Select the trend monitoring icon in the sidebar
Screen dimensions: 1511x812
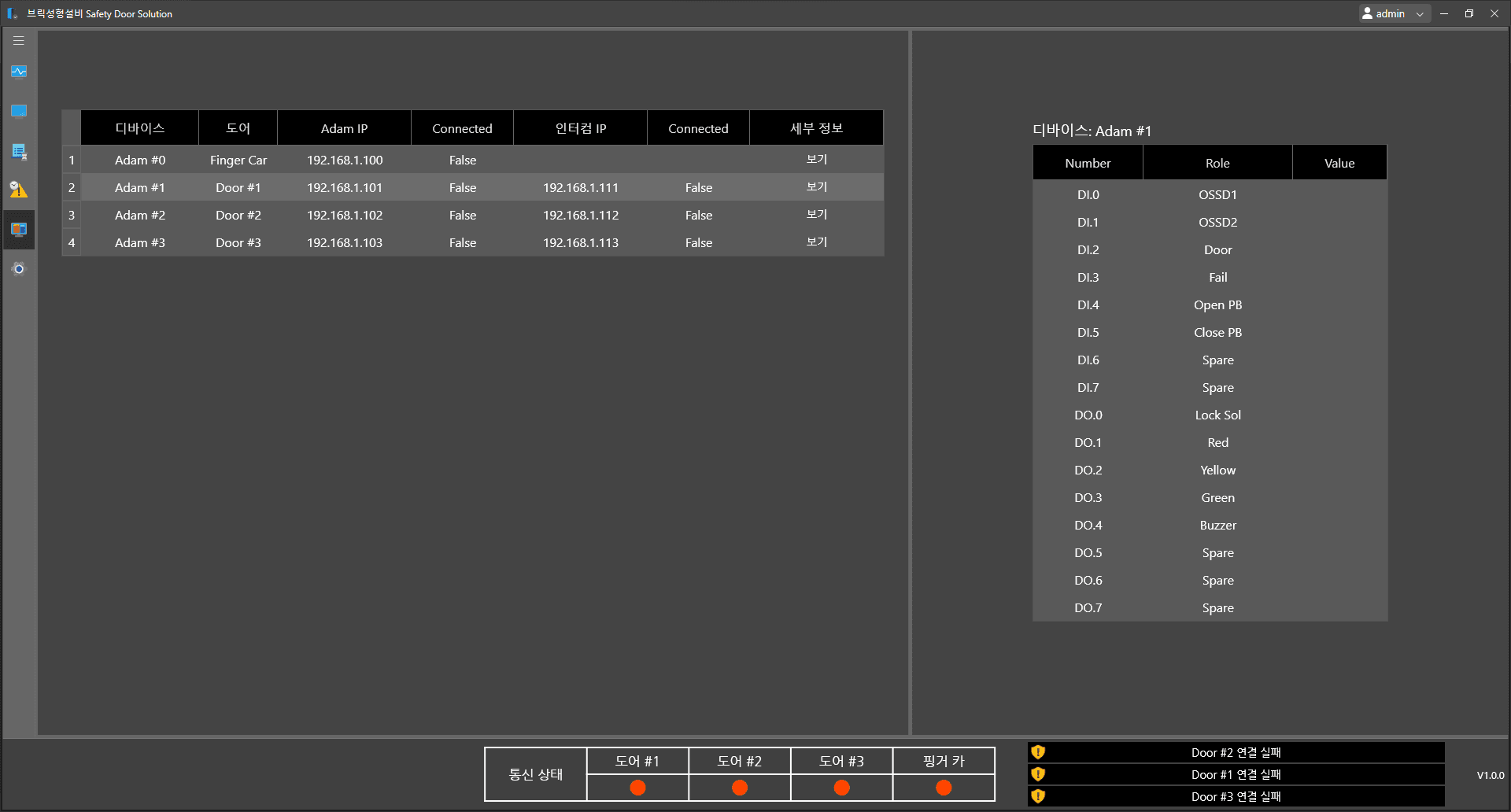tap(18, 72)
